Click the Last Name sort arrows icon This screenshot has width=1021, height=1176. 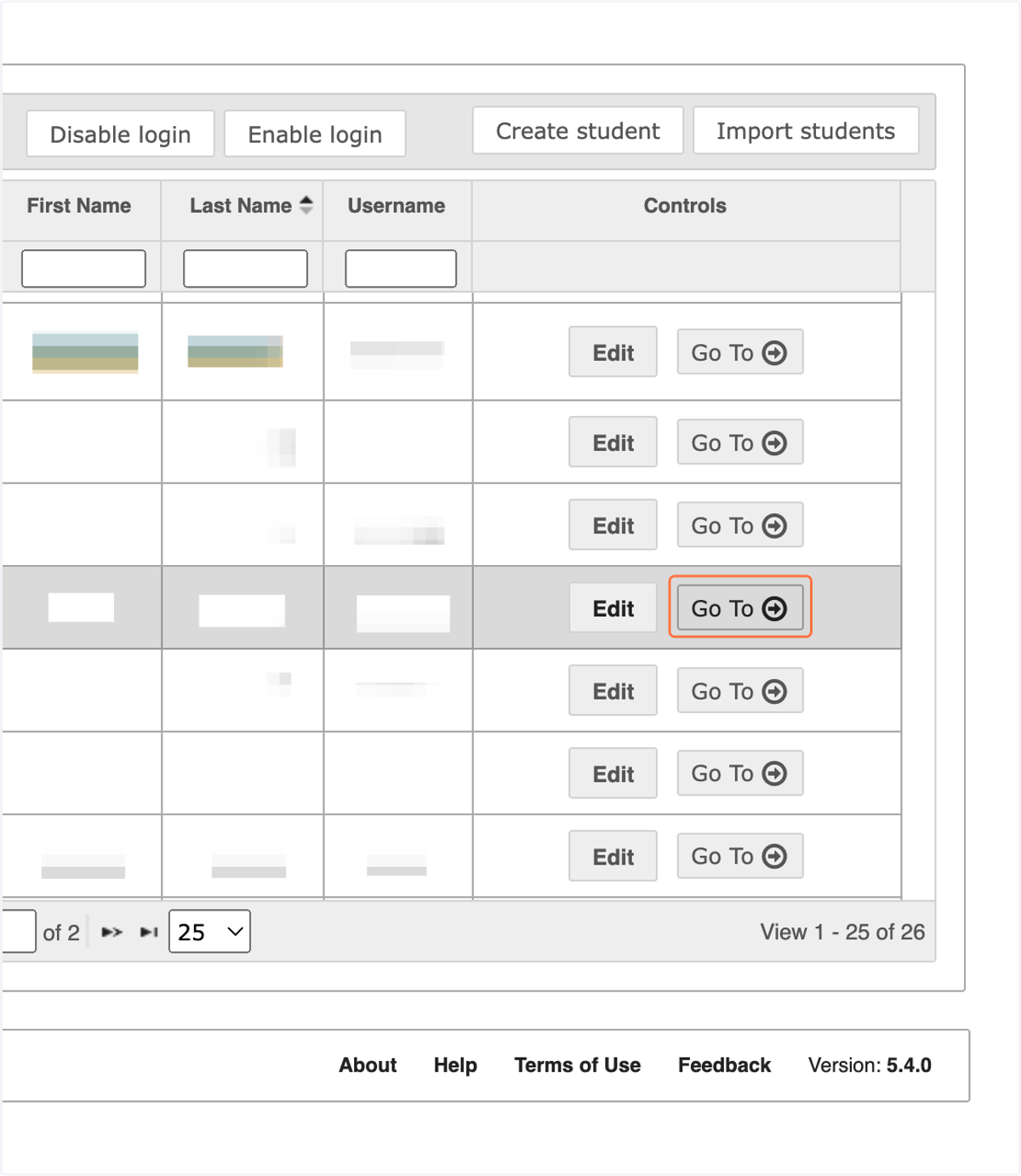(x=306, y=205)
